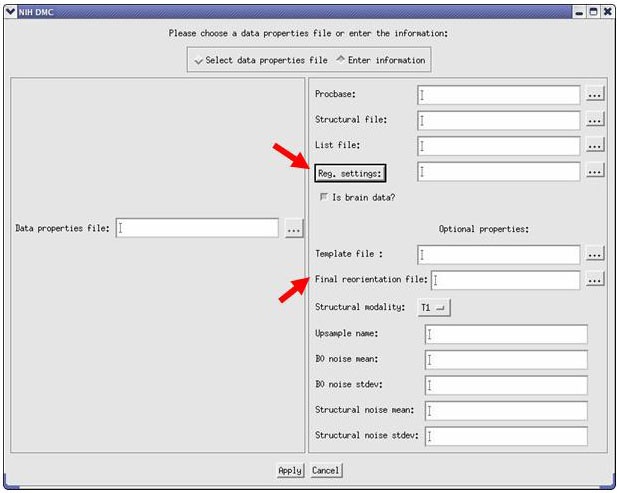Focus the Structural file input field
617x493 pixels.
(x=499, y=120)
